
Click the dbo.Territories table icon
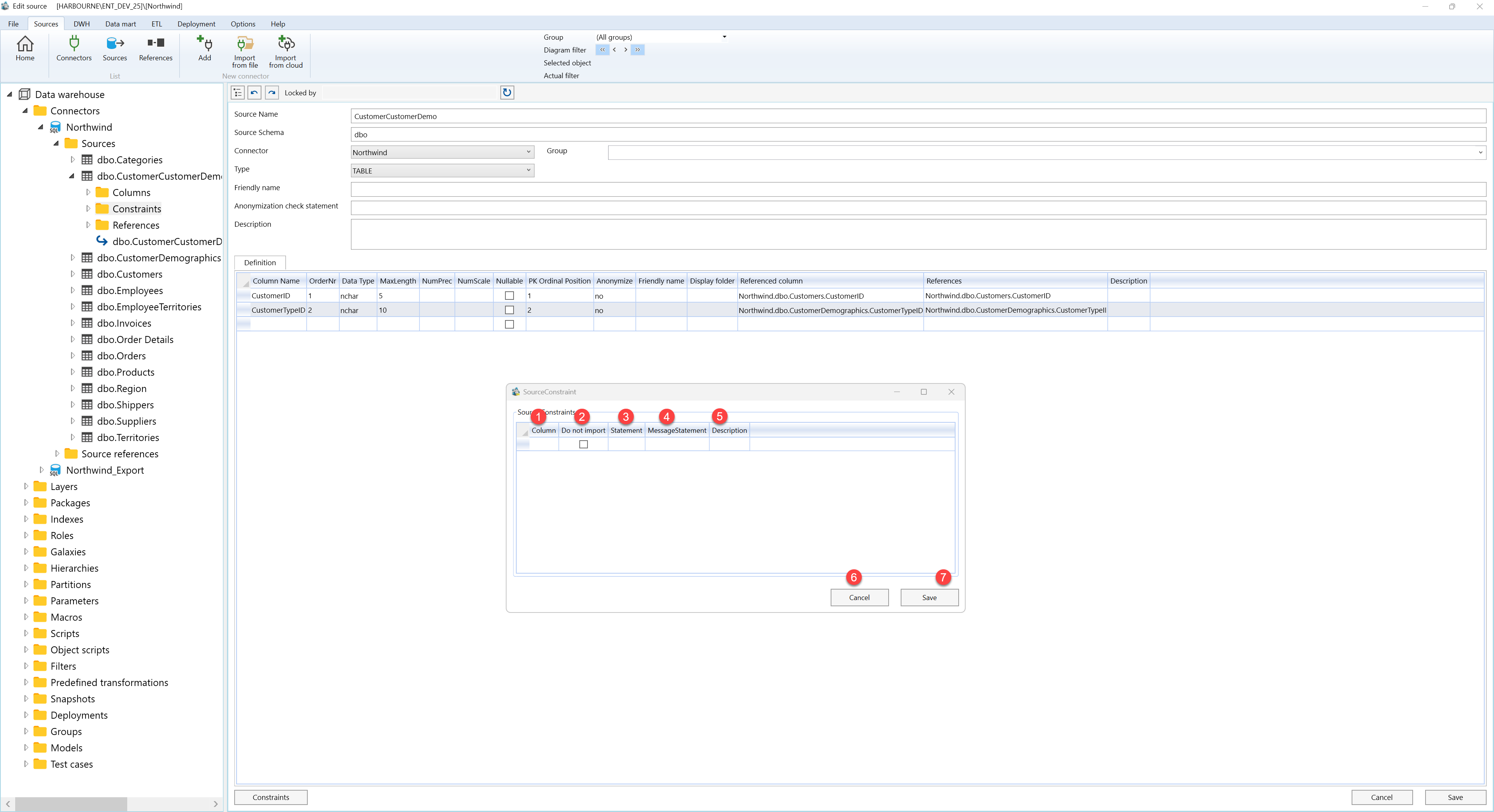87,437
